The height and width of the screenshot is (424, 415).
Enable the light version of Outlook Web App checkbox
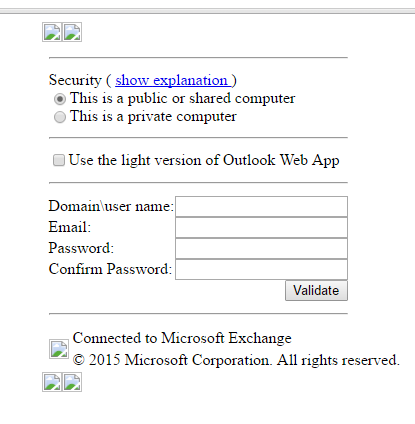59,160
